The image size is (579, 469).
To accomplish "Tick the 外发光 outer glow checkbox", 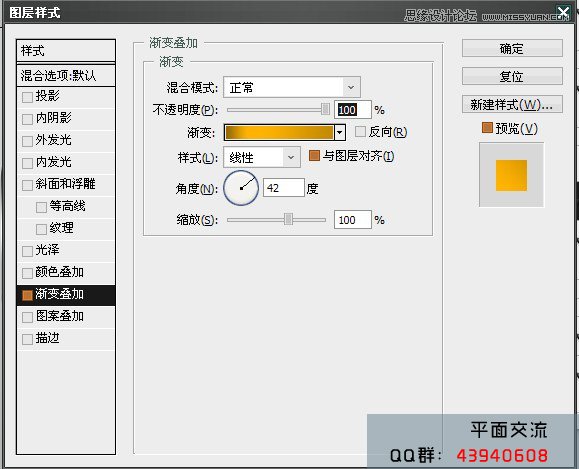I will [27, 141].
